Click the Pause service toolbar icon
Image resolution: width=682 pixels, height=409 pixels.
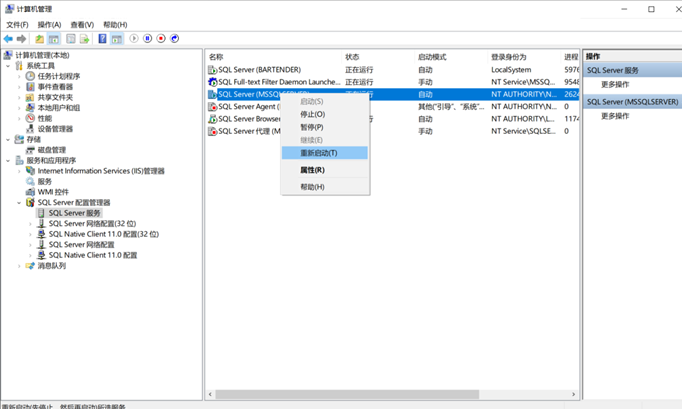pos(147,39)
